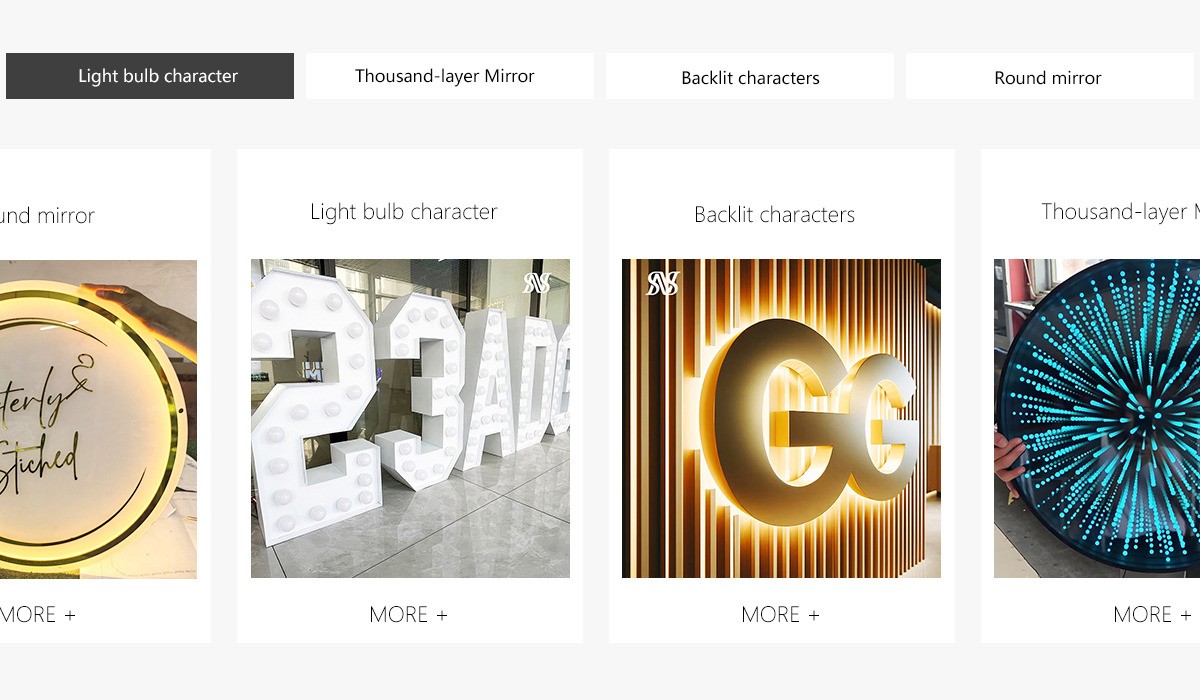Click the partially visible round mirror title

[x=47, y=215]
